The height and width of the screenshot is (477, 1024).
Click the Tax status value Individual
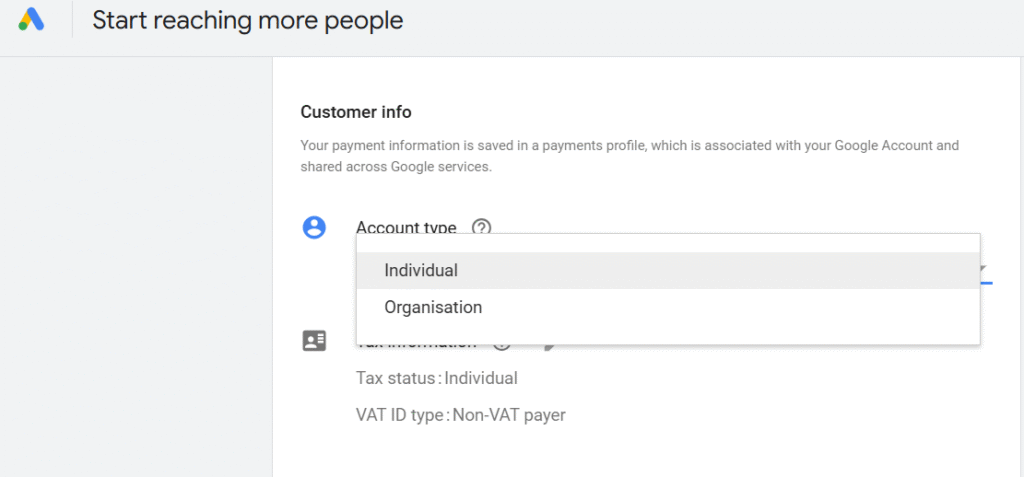(481, 378)
